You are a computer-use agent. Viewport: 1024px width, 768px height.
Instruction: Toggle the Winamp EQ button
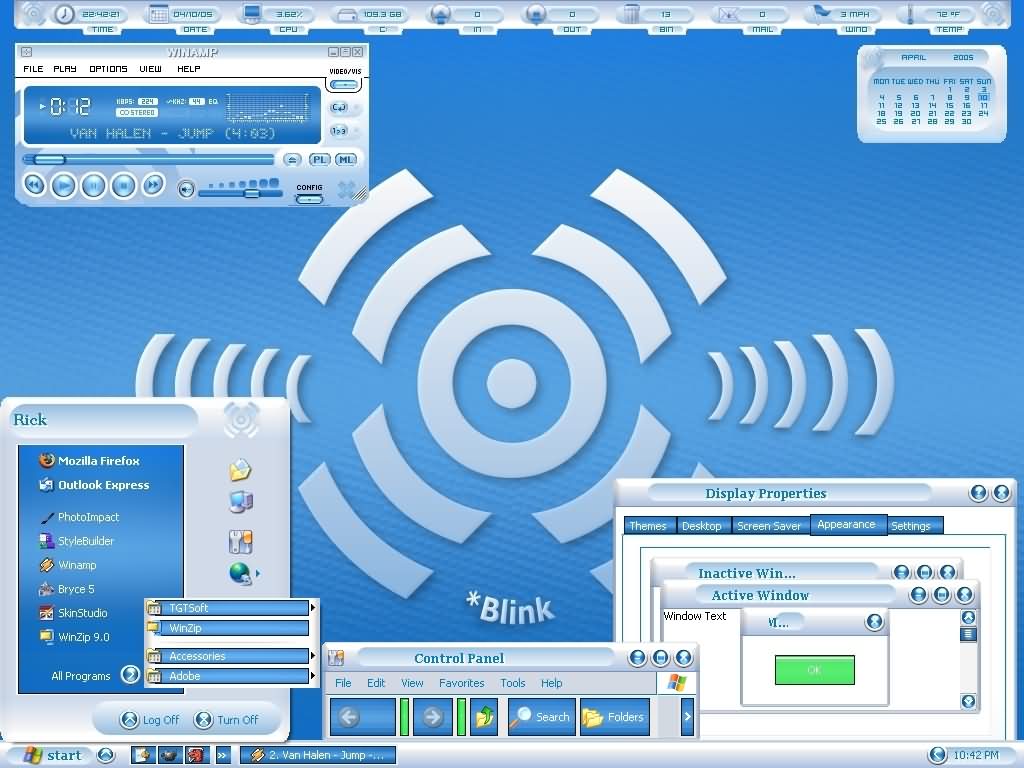pyautogui.click(x=213, y=101)
